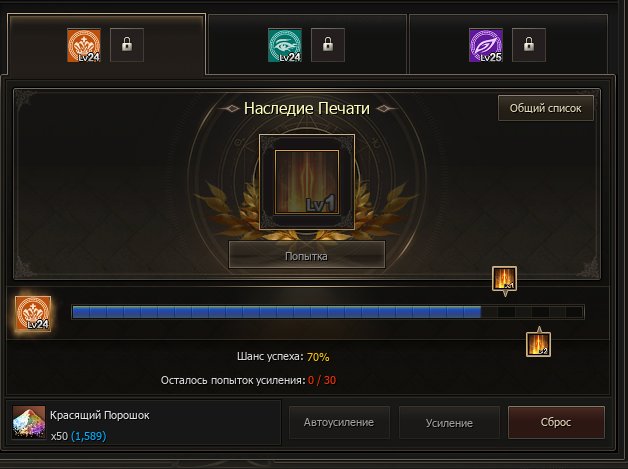Click the flame x1 marker above the progress bar
This screenshot has width=628, height=469.
tap(504, 278)
